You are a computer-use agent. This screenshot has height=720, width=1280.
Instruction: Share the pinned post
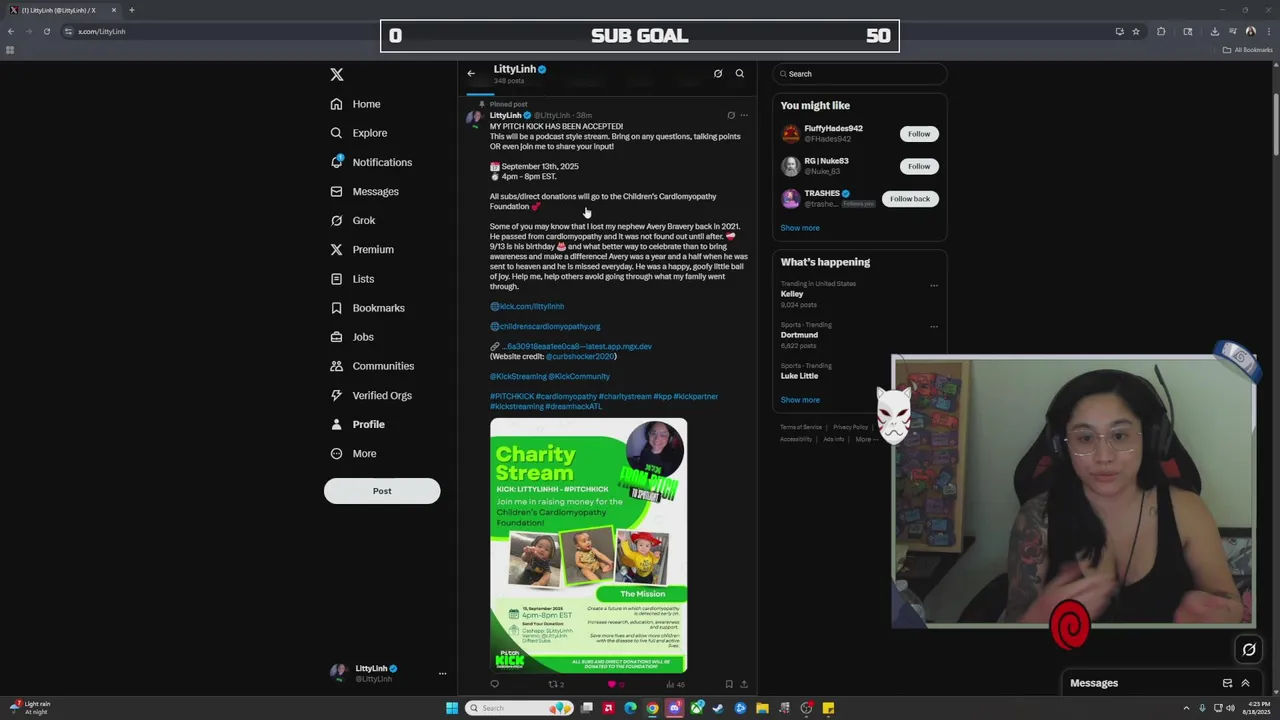(x=744, y=684)
